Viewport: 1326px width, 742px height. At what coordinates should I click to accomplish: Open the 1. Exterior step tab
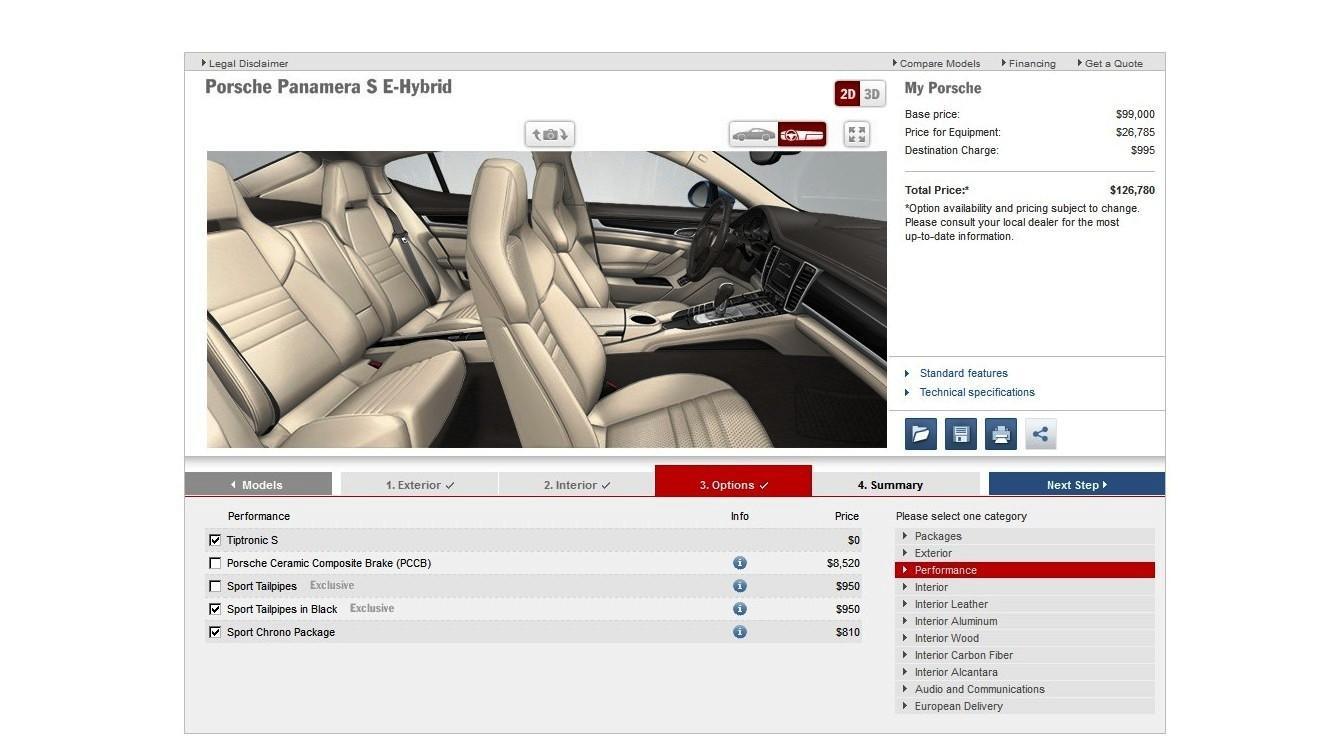(419, 484)
